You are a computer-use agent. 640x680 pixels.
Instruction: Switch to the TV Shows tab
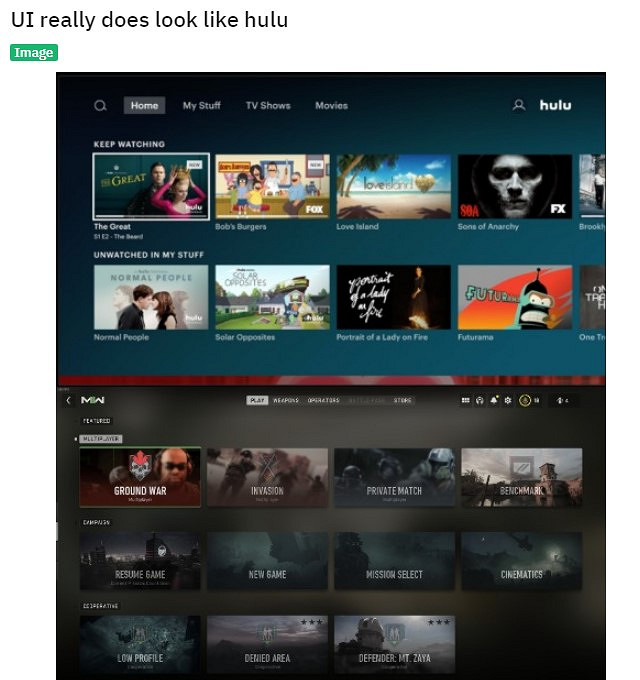pyautogui.click(x=268, y=106)
